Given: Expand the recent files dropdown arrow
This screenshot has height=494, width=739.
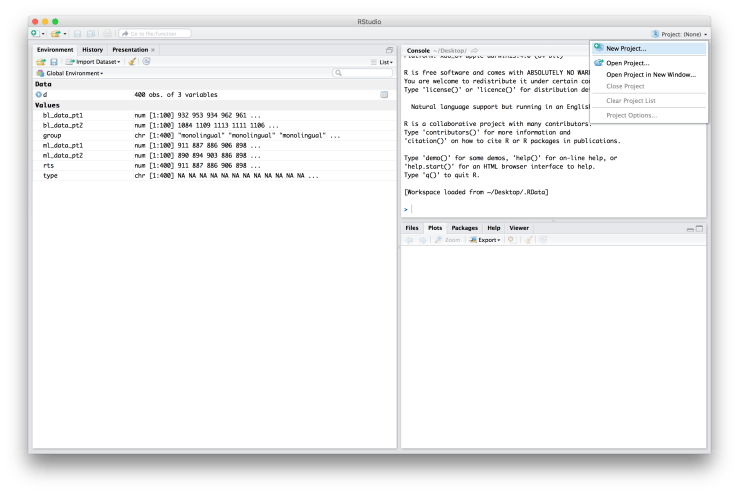Looking at the screenshot, I should pyautogui.click(x=65, y=34).
